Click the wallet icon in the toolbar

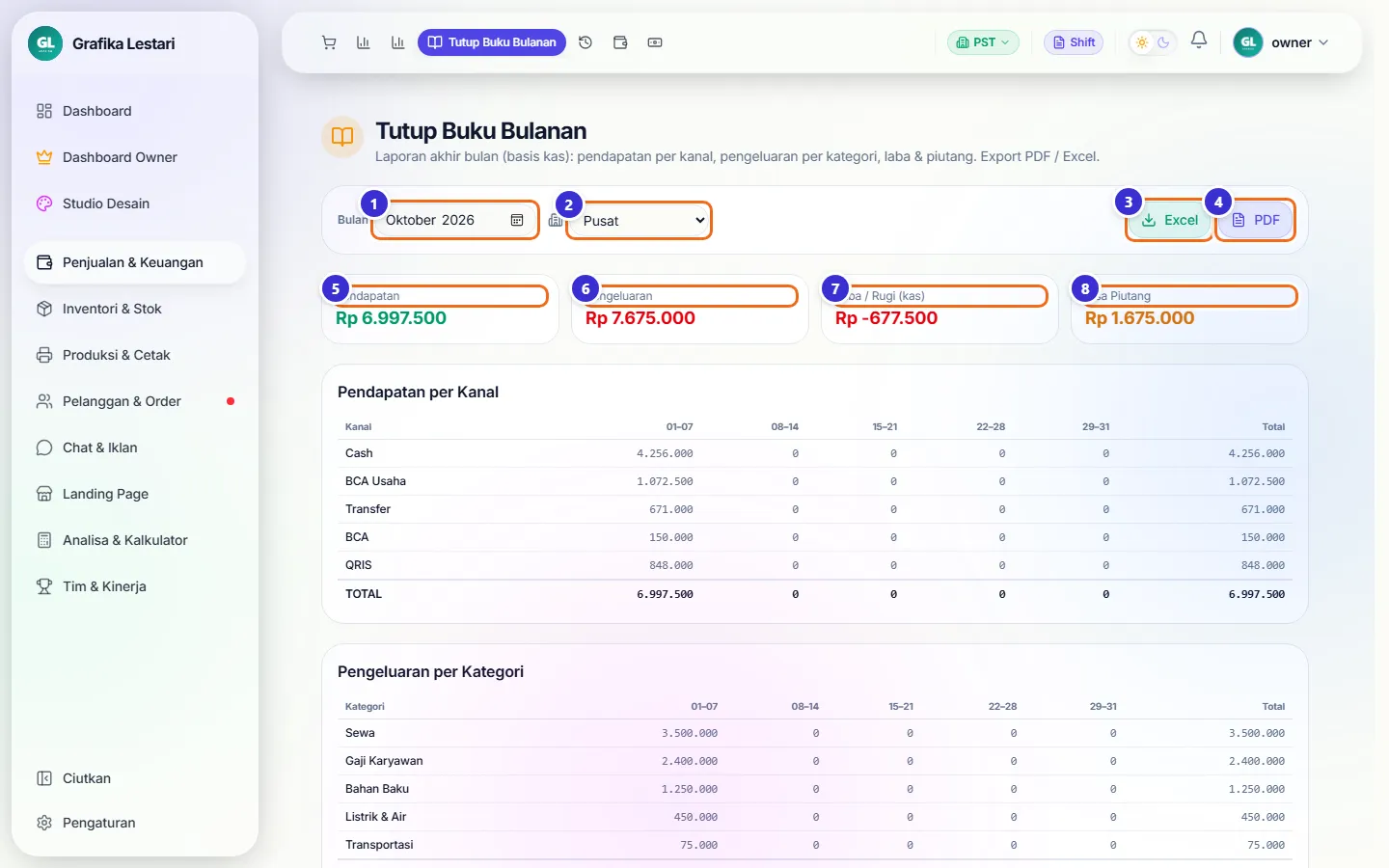620,42
